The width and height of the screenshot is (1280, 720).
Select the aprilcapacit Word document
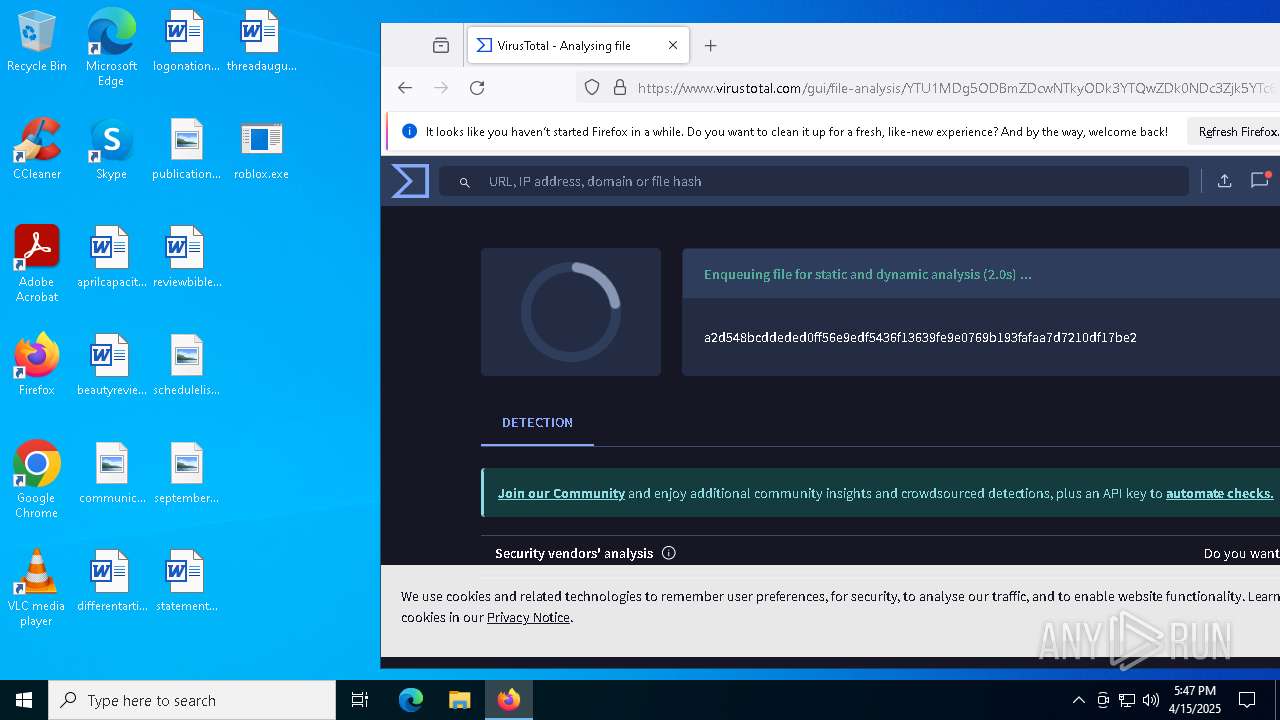[x=111, y=258]
